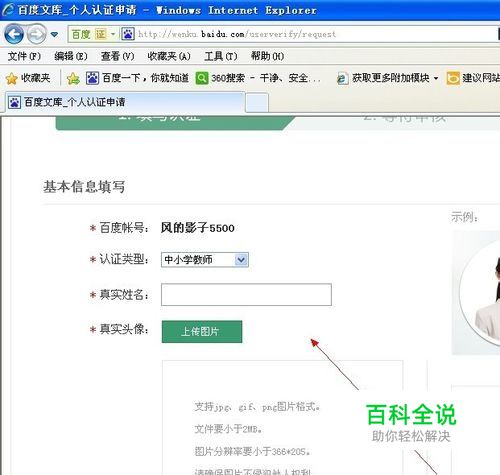This screenshot has height=475, width=500.
Task: Click the Baidu paw icon in address bar
Action: click(128, 34)
